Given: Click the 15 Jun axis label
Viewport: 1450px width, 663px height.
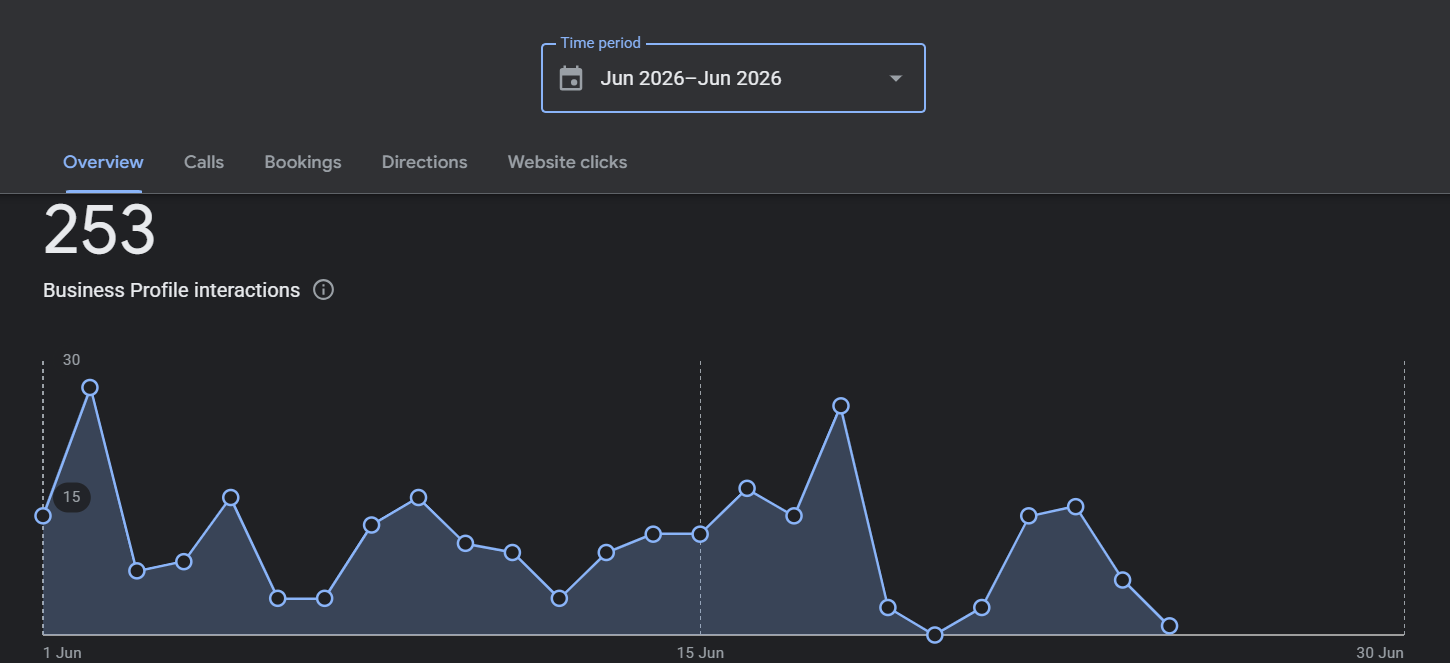Looking at the screenshot, I should coord(700,653).
